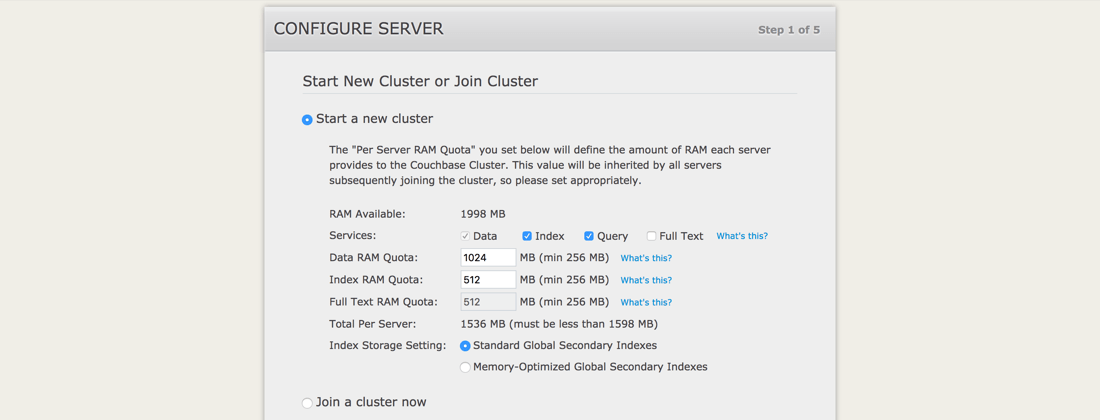Click the Data RAM Quota label
Image resolution: width=1100 pixels, height=420 pixels.
click(373, 258)
